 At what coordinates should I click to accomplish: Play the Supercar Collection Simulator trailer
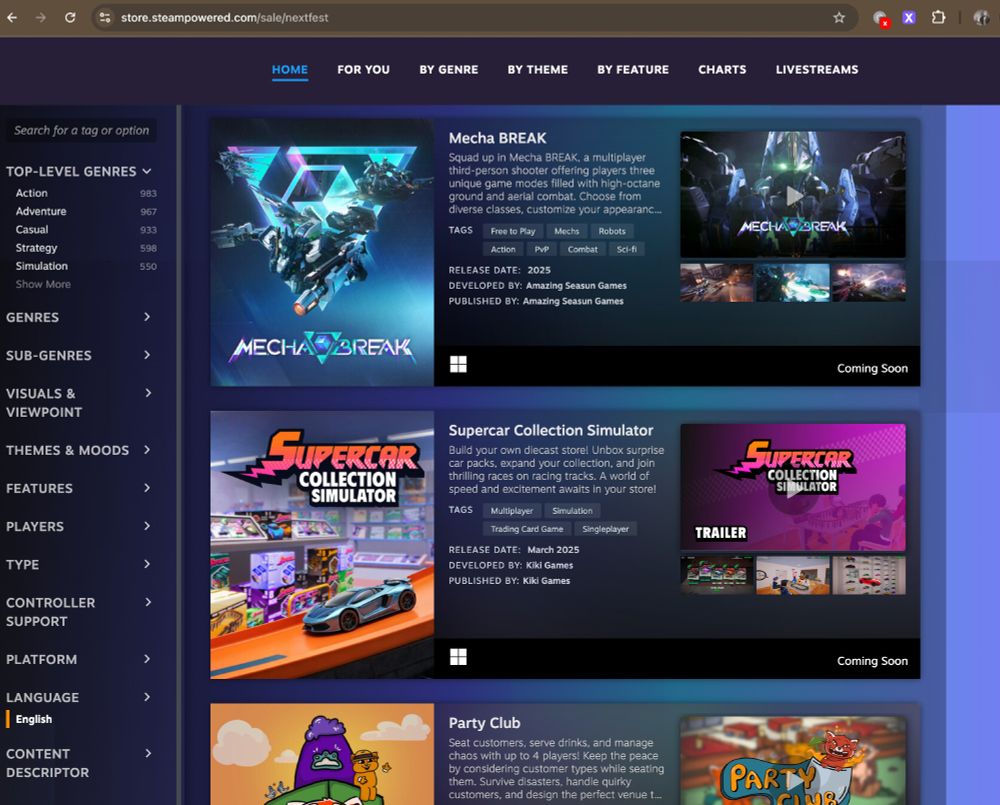click(x=793, y=487)
